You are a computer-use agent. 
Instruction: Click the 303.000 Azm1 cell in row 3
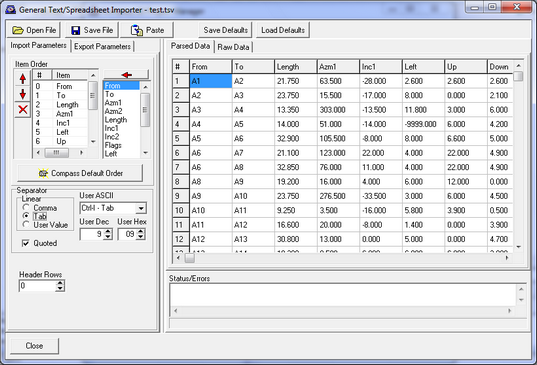(x=338, y=110)
